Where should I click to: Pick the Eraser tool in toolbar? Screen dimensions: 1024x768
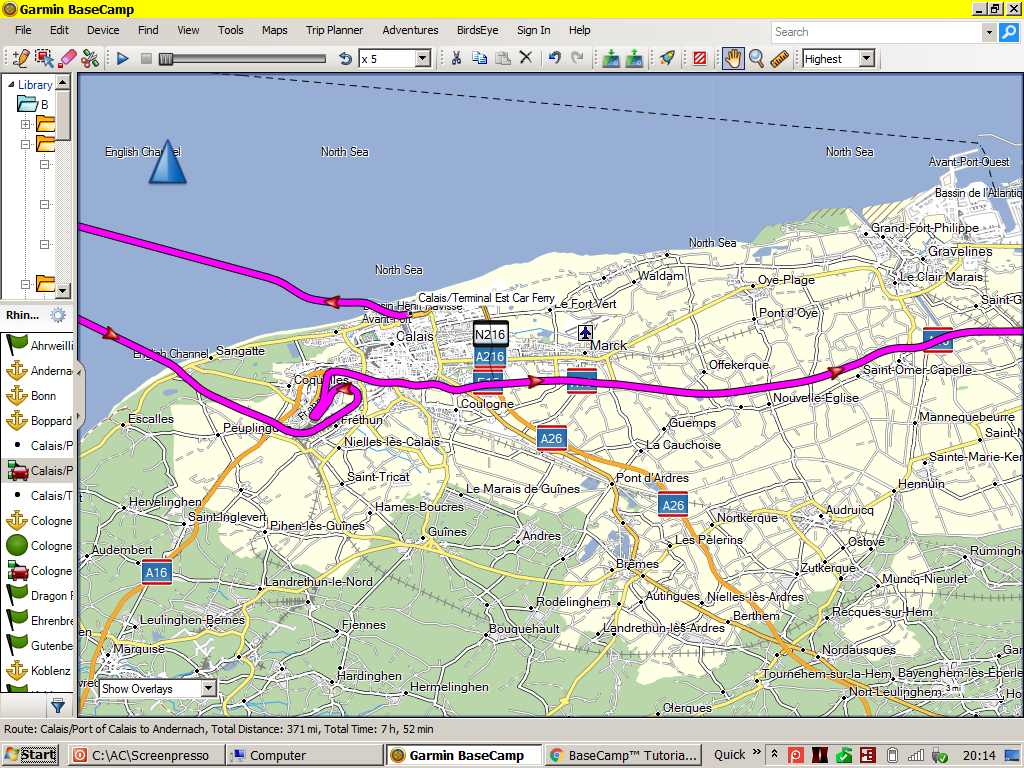67,58
